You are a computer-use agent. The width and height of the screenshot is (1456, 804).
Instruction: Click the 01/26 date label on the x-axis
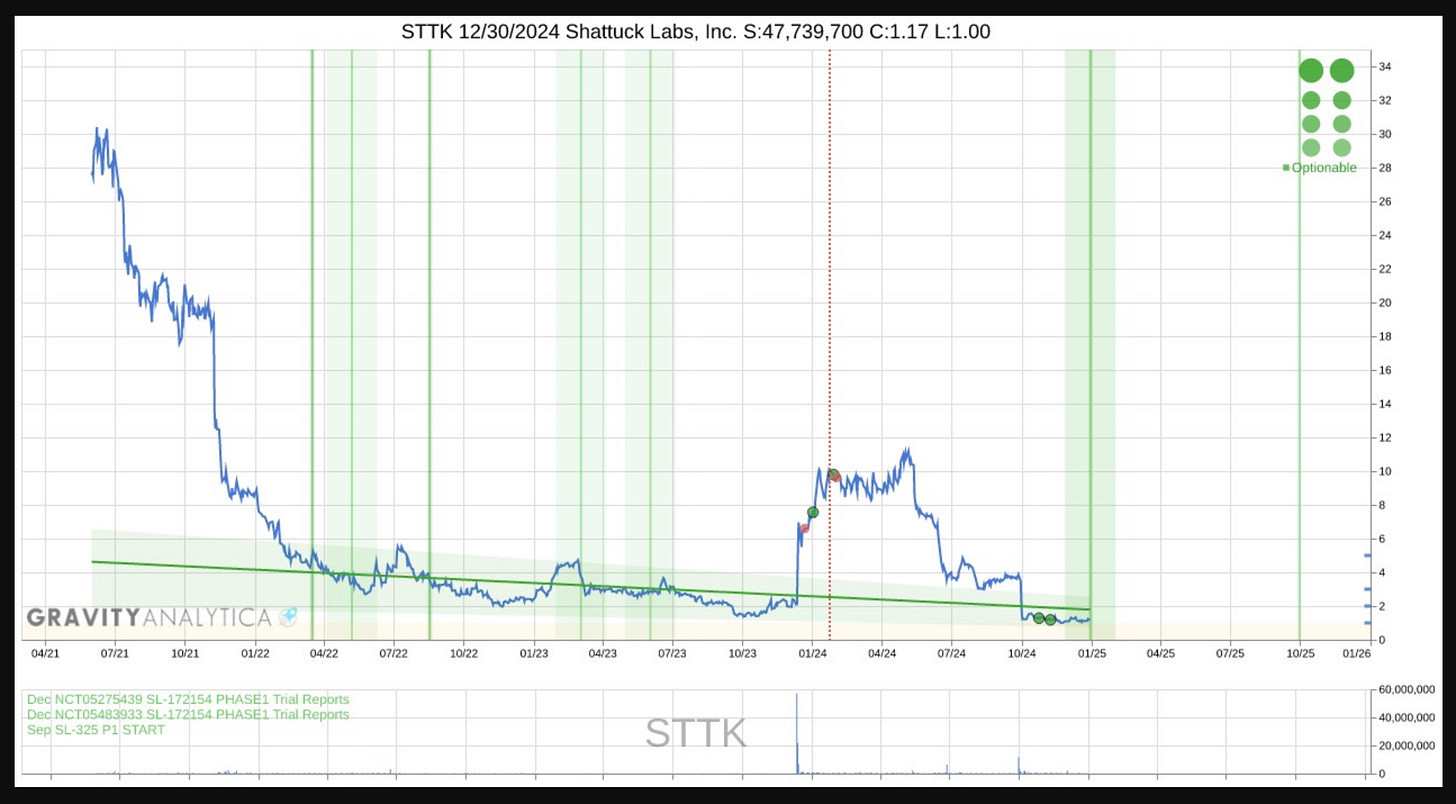coord(1356,653)
